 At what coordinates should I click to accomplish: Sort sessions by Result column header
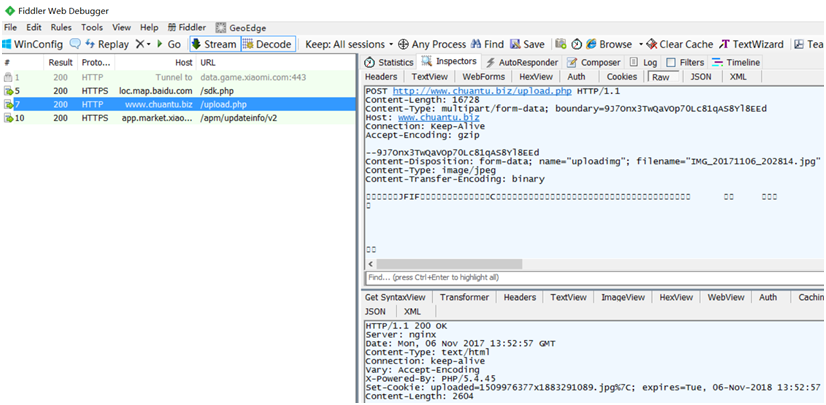tap(61, 63)
